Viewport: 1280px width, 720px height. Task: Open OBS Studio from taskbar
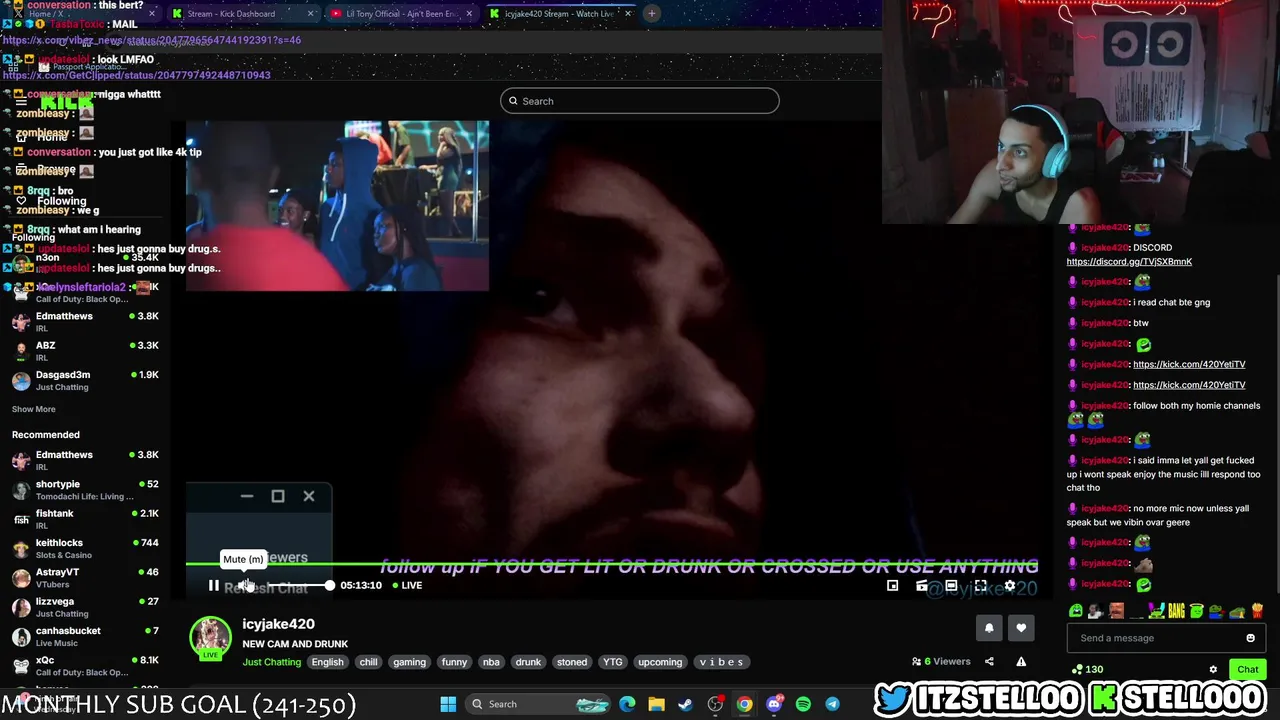(715, 704)
